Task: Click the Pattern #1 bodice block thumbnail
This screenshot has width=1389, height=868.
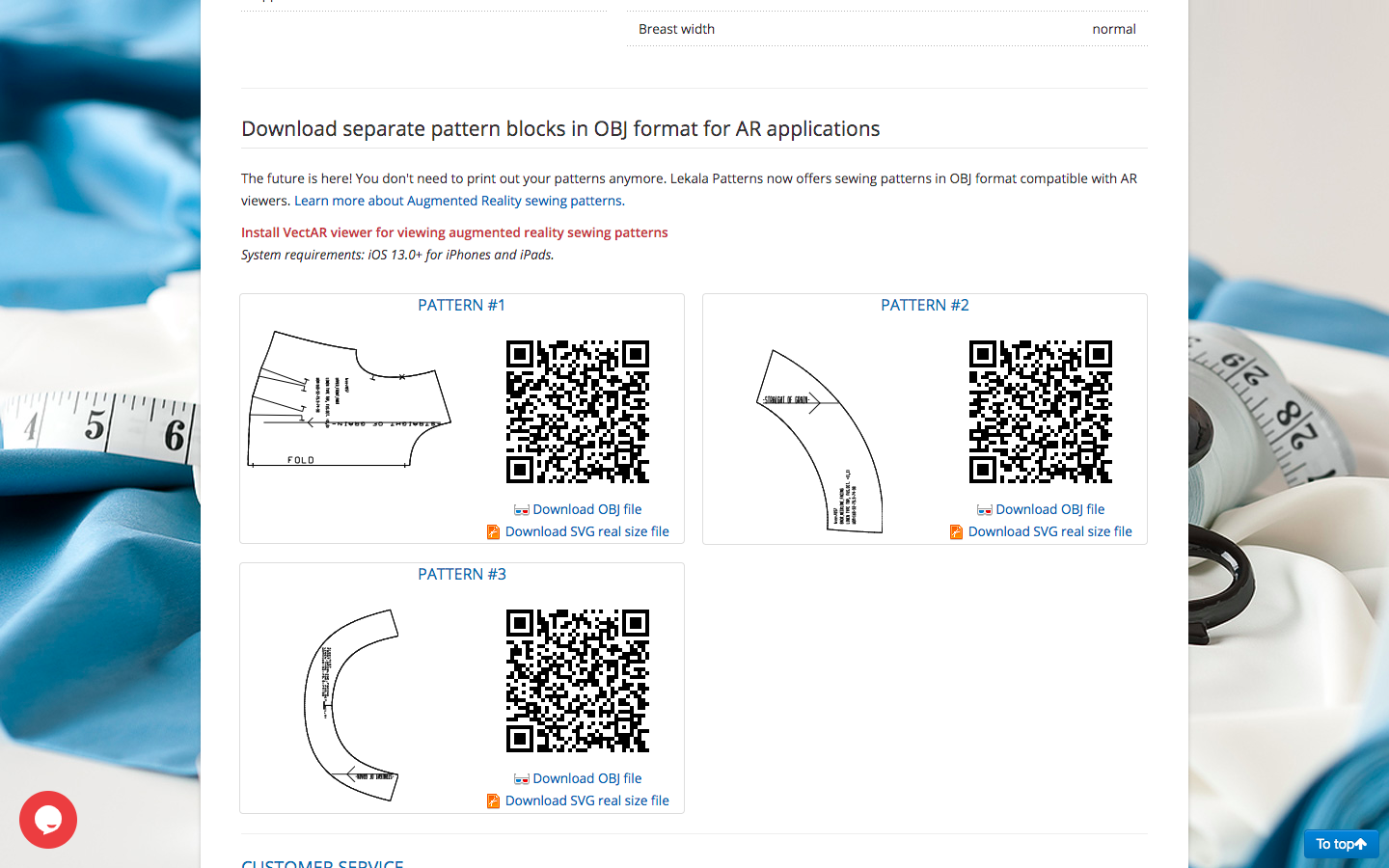Action: click(349, 400)
